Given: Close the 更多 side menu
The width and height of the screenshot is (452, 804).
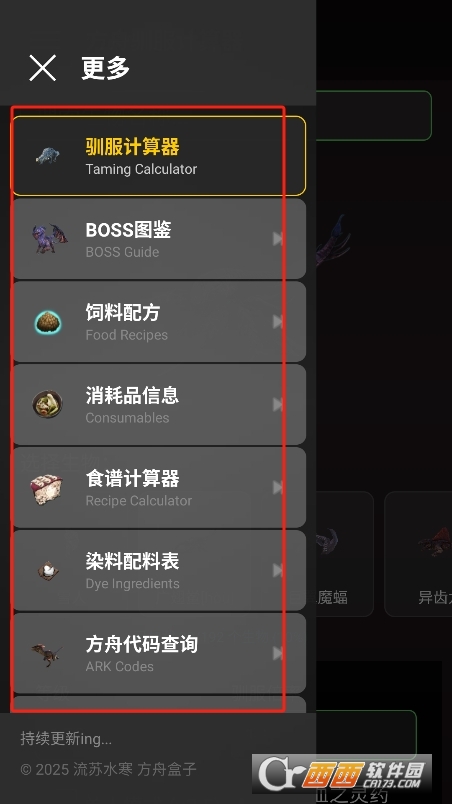Looking at the screenshot, I should coord(43,68).
